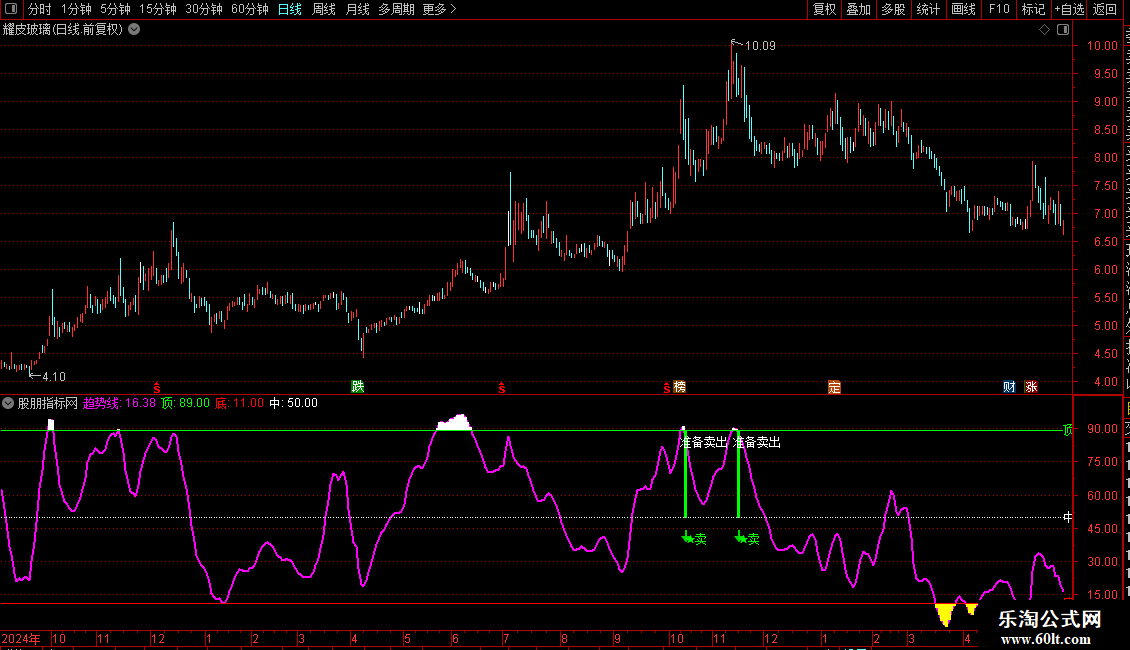This screenshot has height=650, width=1130.
Task: Switch to 分时 view
Action: pos(40,9)
